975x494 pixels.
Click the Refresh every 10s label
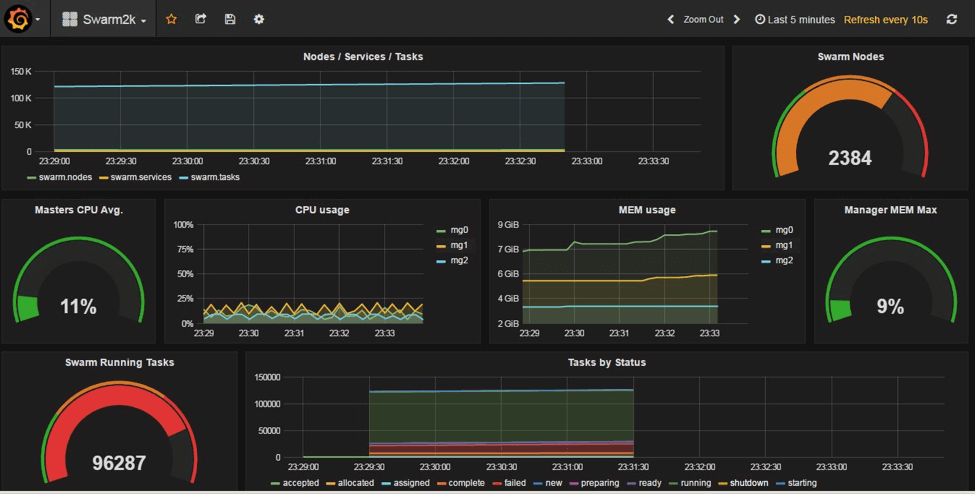[885, 19]
